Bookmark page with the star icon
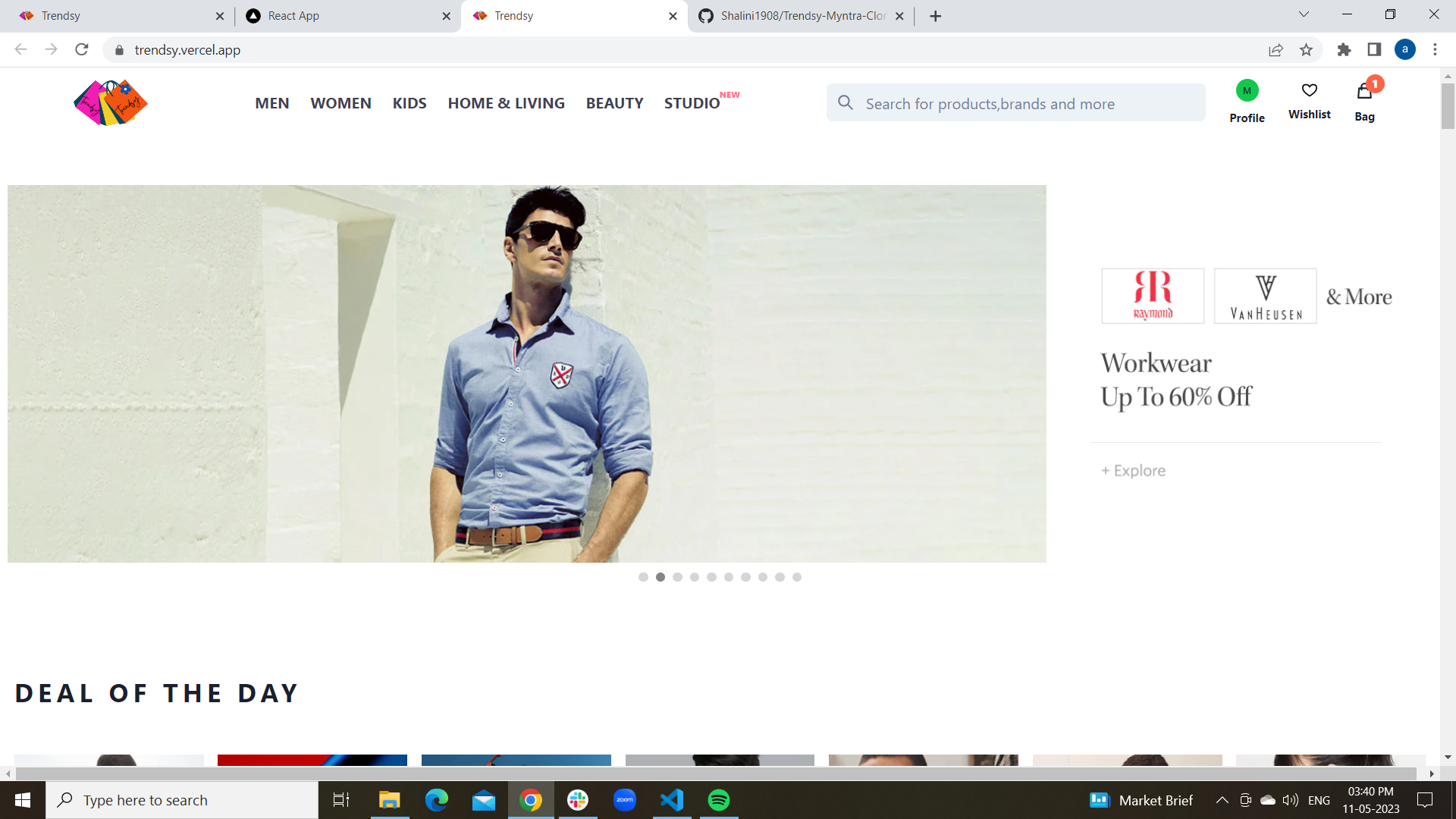The height and width of the screenshot is (819, 1456). click(1306, 50)
